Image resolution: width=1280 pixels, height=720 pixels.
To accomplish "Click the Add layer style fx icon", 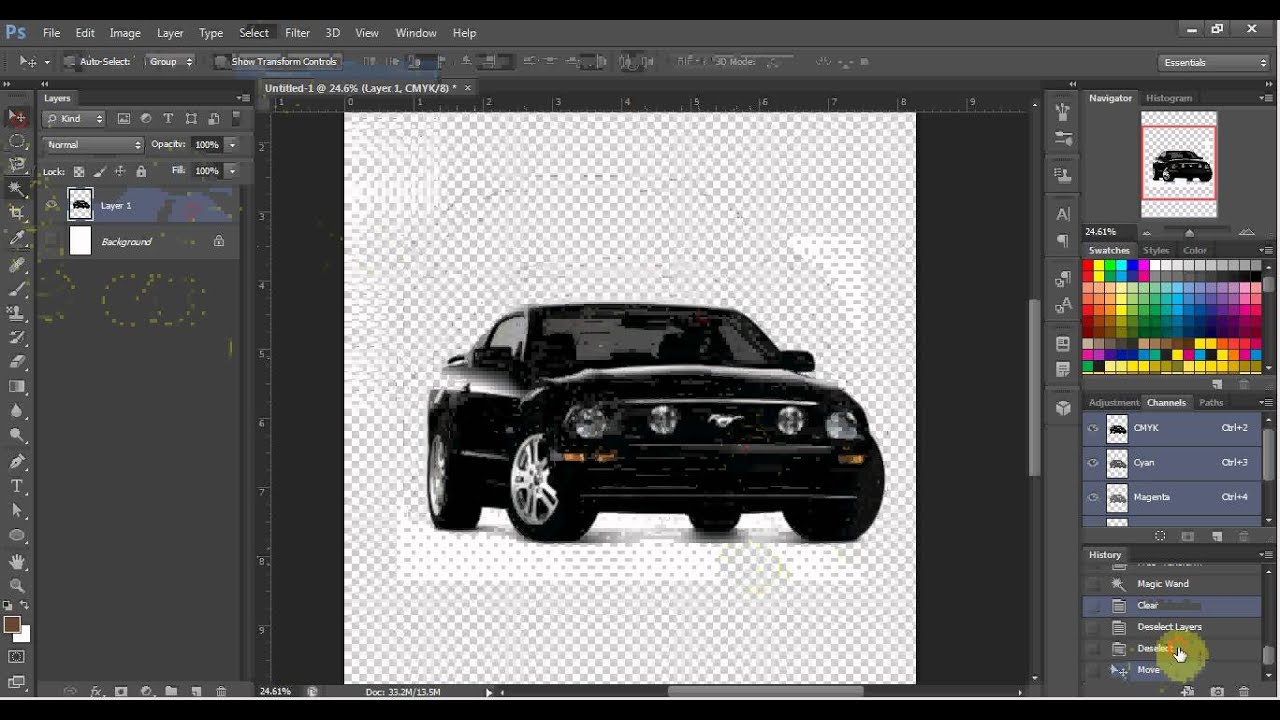I will pyautogui.click(x=97, y=691).
